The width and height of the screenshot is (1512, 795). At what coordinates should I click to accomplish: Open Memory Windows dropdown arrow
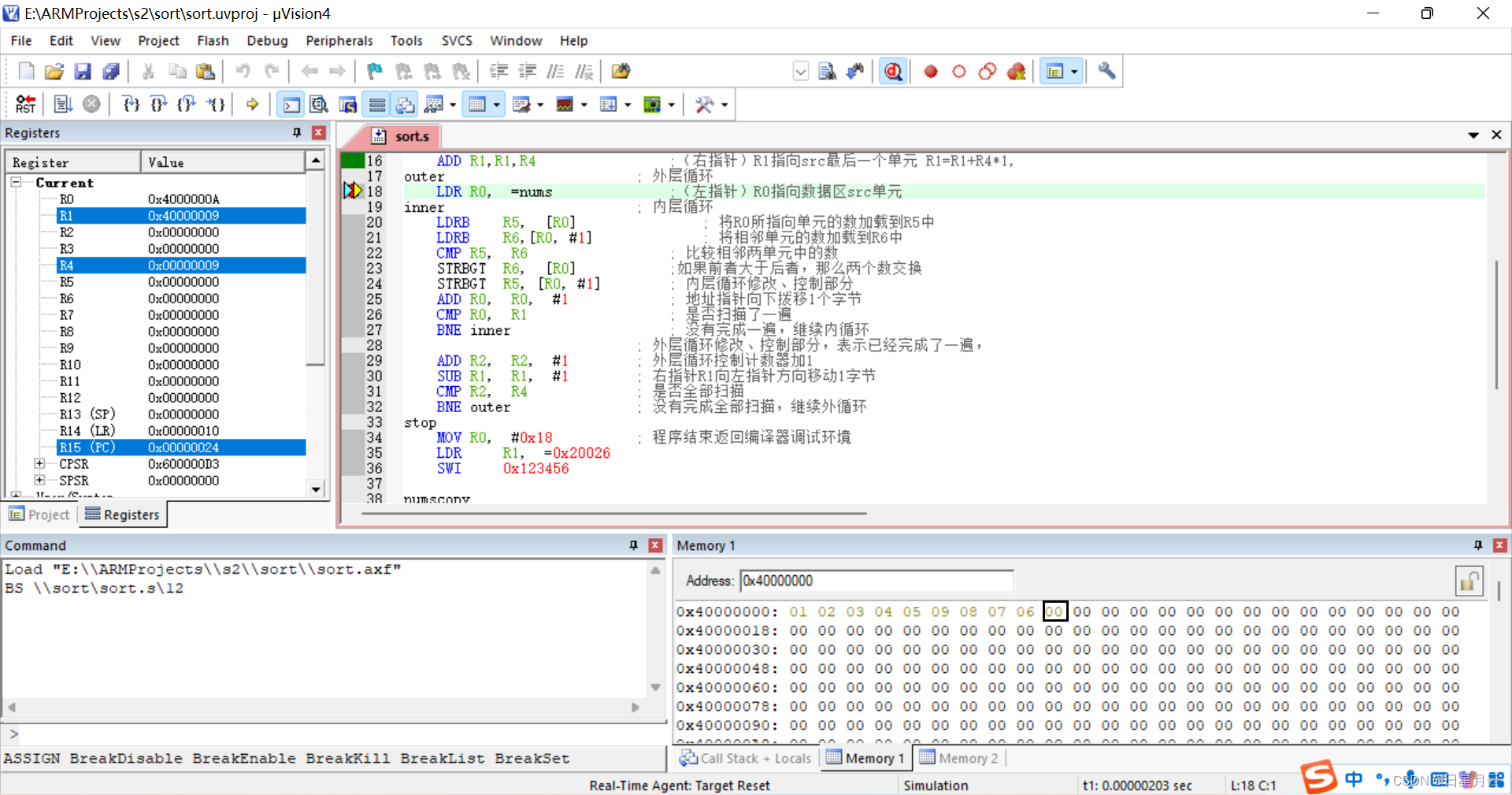[496, 105]
